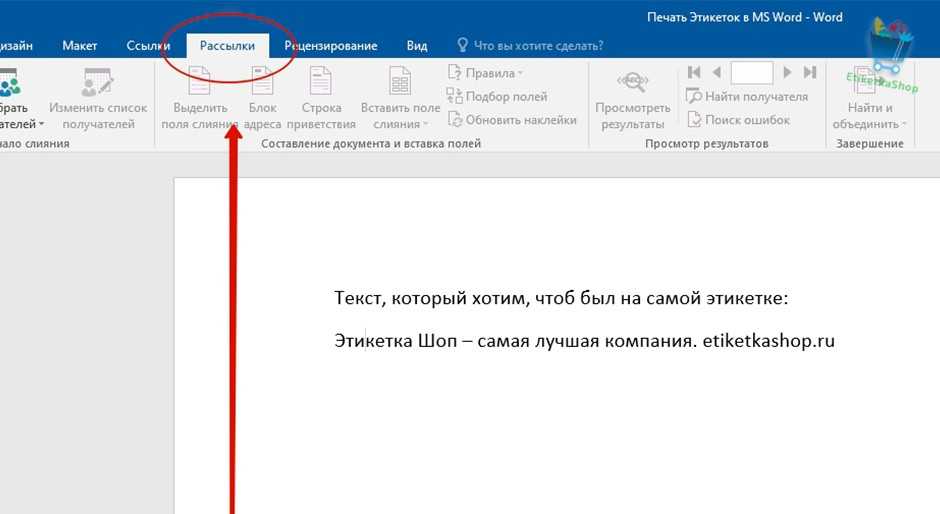940x514 pixels.
Task: Switch to the Макет tab
Action: [80, 46]
